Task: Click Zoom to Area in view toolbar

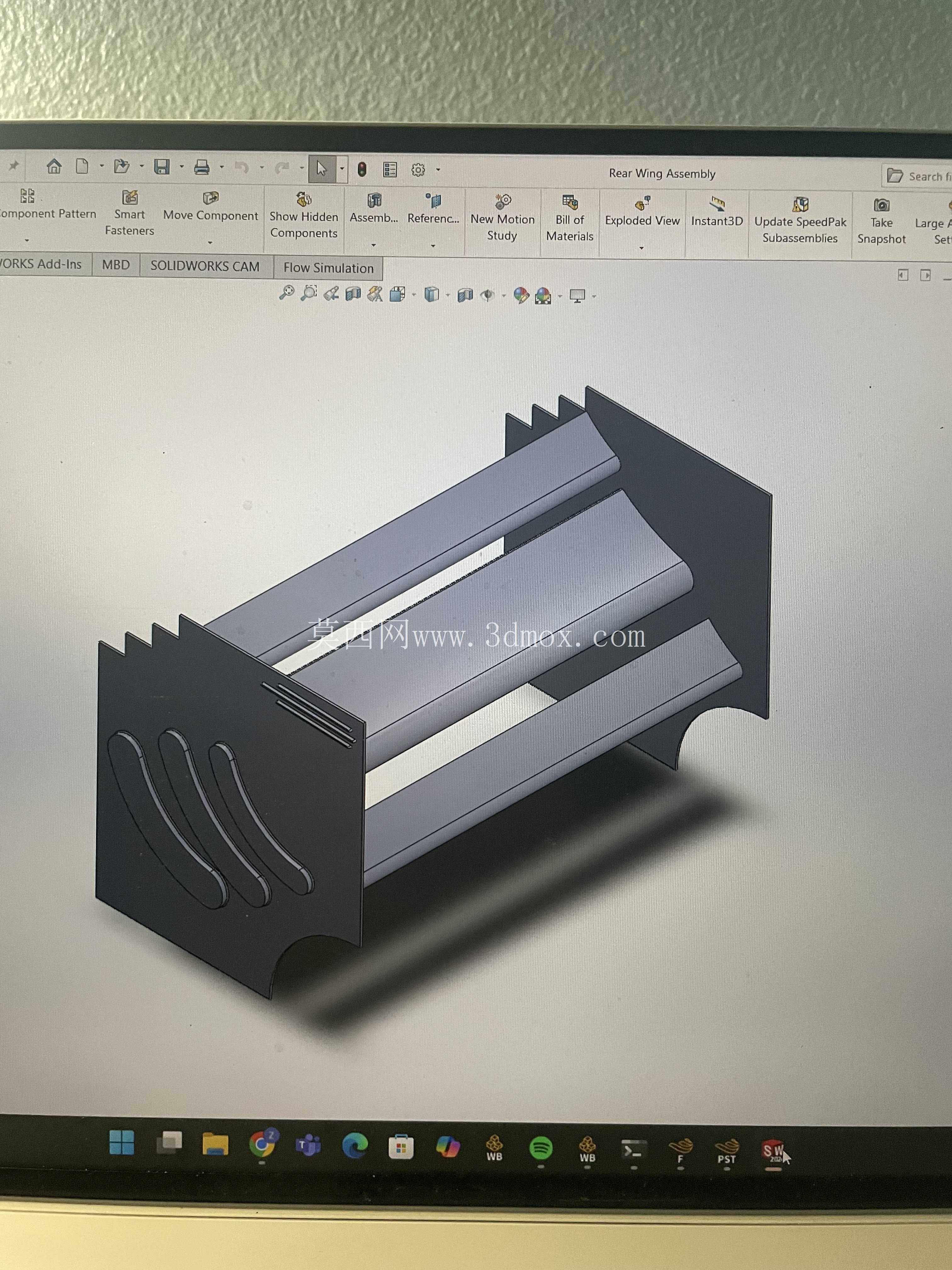Action: pos(309,293)
